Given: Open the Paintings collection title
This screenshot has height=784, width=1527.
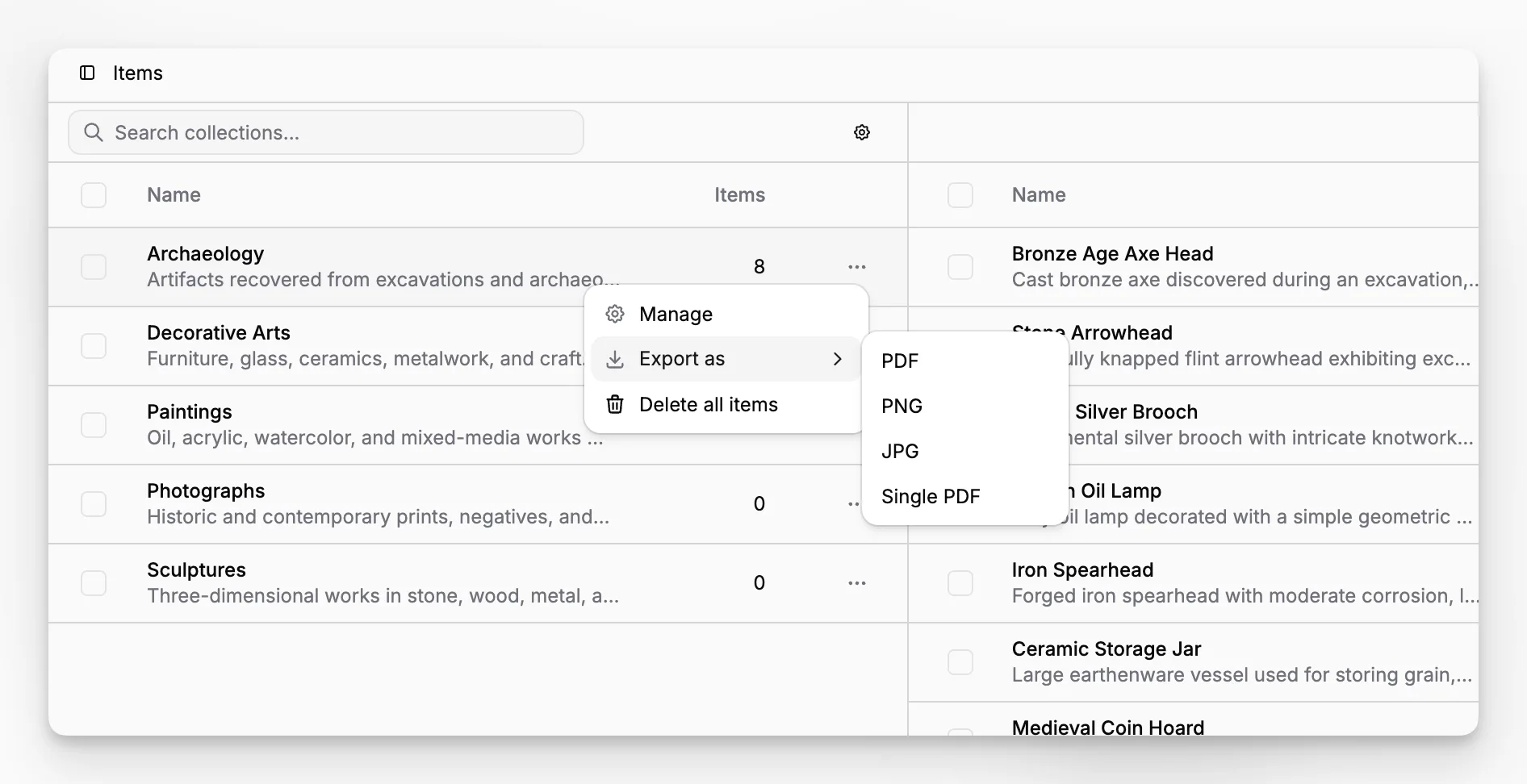Looking at the screenshot, I should 190,411.
